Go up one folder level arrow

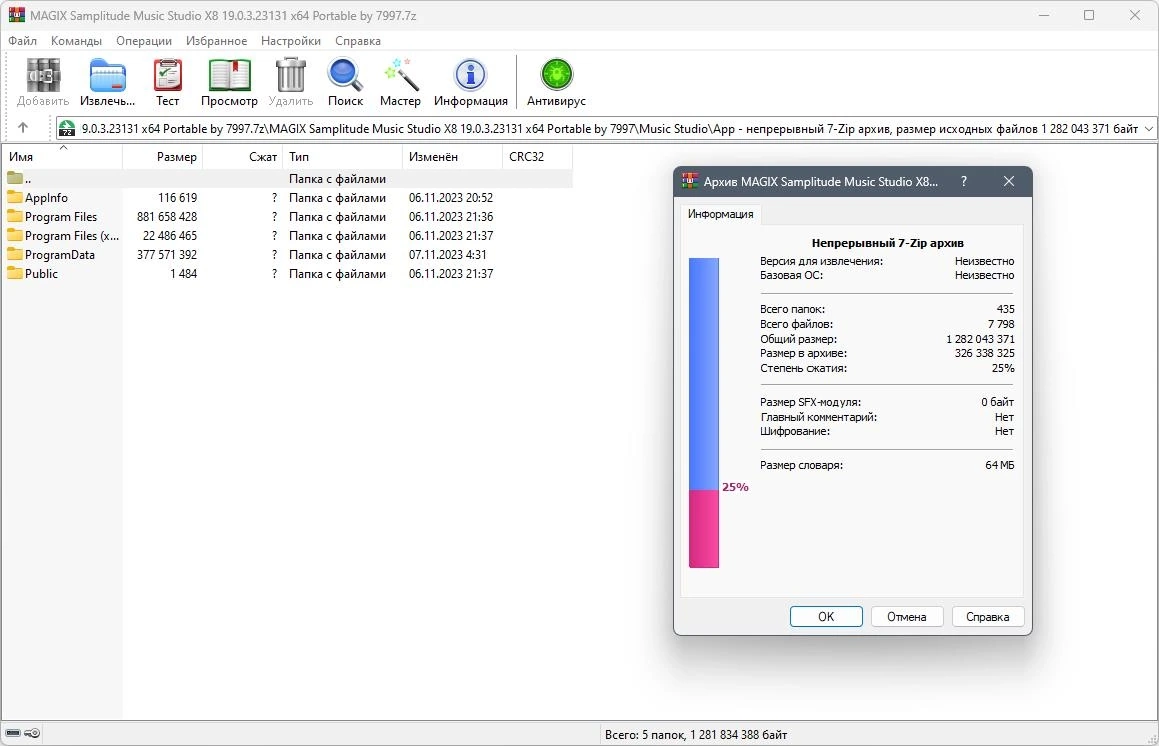tap(23, 128)
